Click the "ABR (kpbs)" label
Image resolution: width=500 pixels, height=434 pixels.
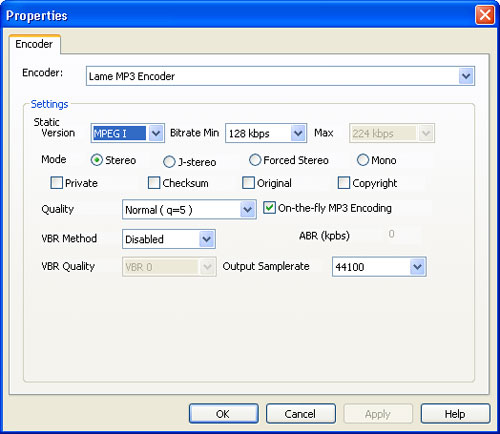tap(324, 236)
